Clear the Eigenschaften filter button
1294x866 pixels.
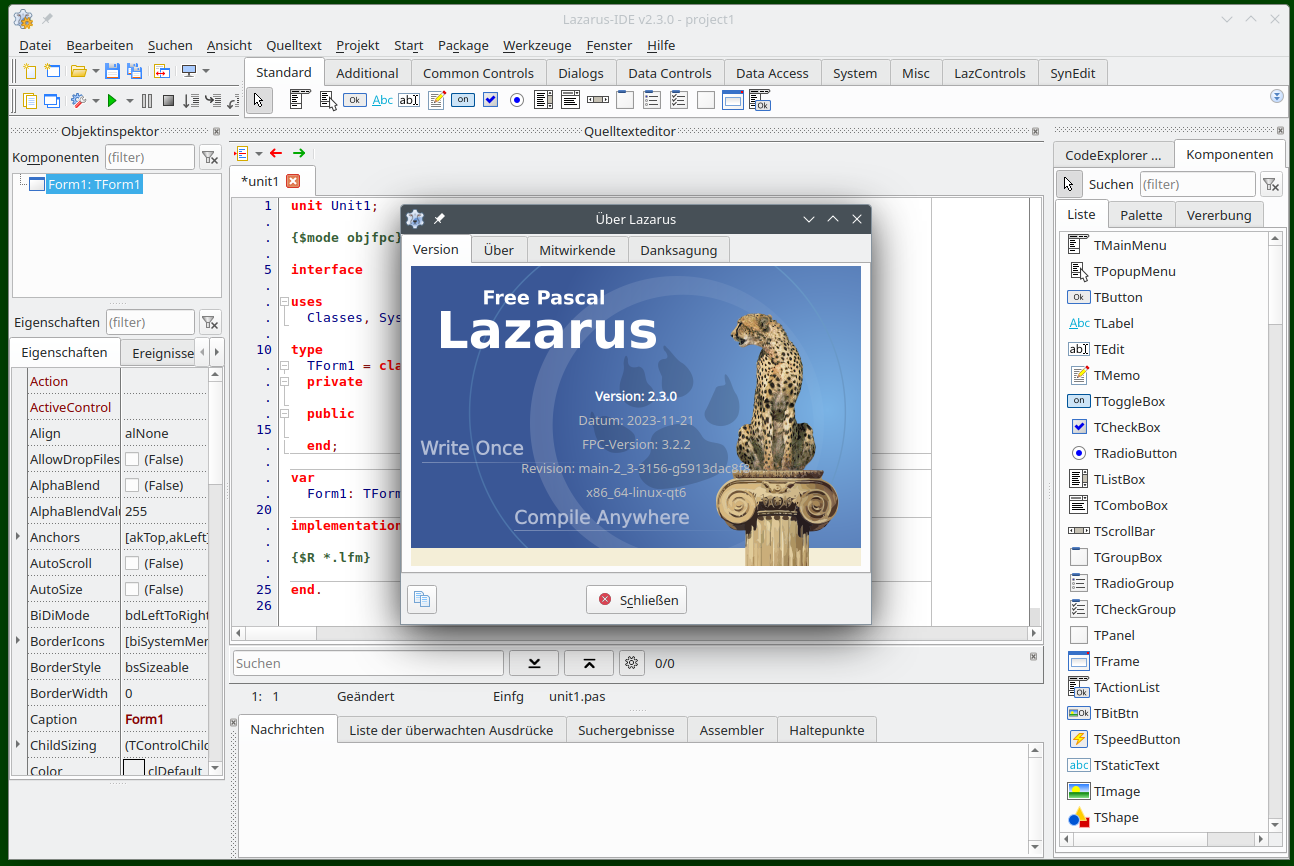coord(209,322)
